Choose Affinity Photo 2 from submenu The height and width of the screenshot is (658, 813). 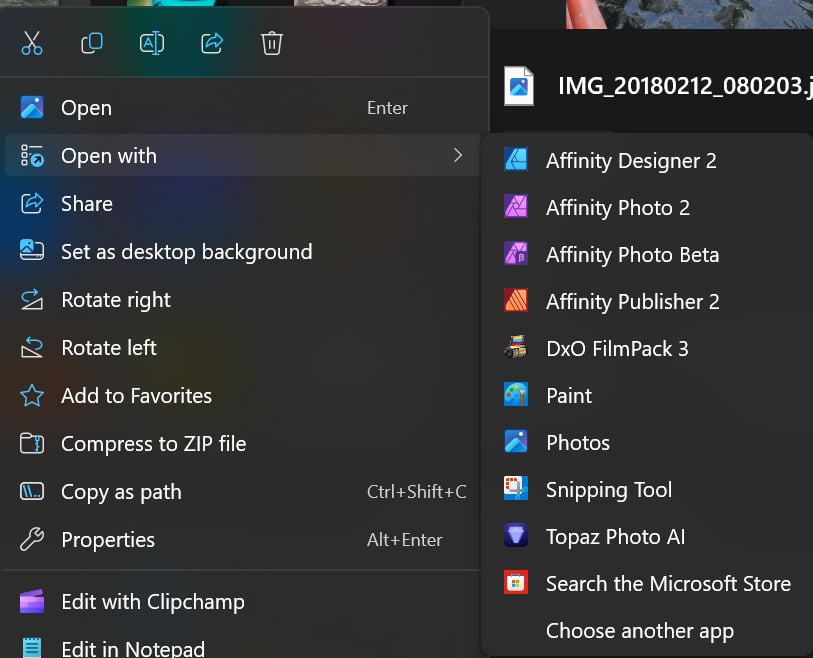tap(617, 208)
